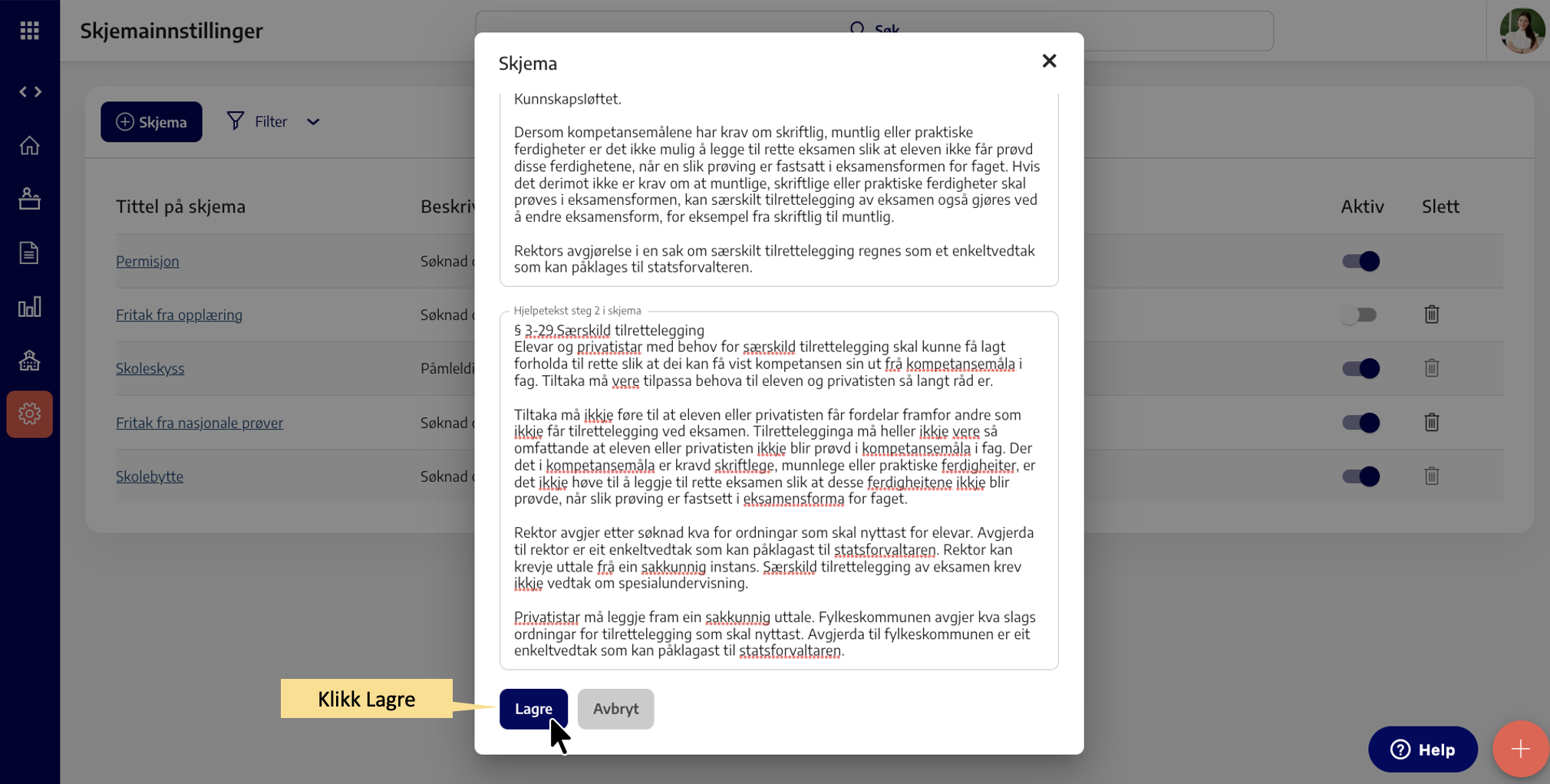
Task: Enable Aktiv switch for Fritak fra opplæring
Action: tap(1359, 315)
